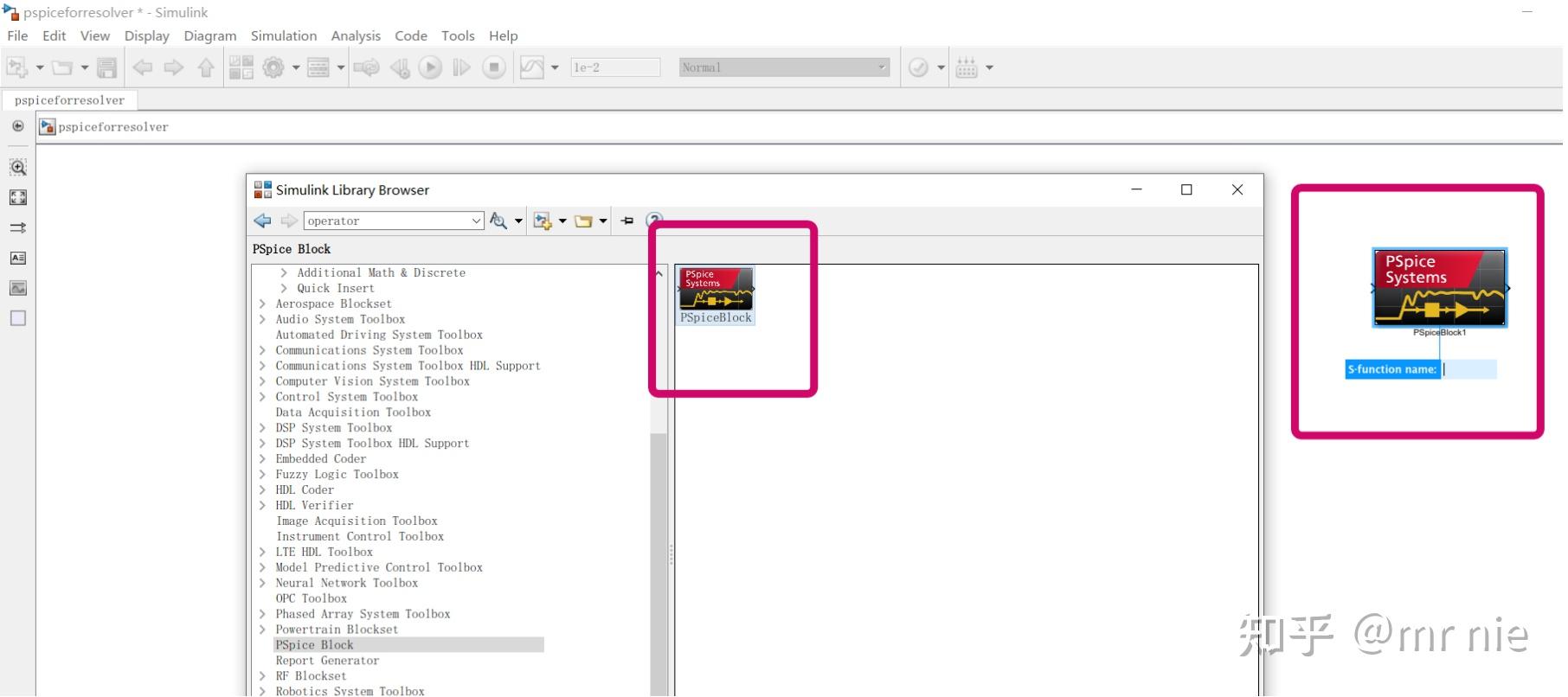Click Library Browser back arrow
Screen dimensions: 1568x697
[x=262, y=221]
